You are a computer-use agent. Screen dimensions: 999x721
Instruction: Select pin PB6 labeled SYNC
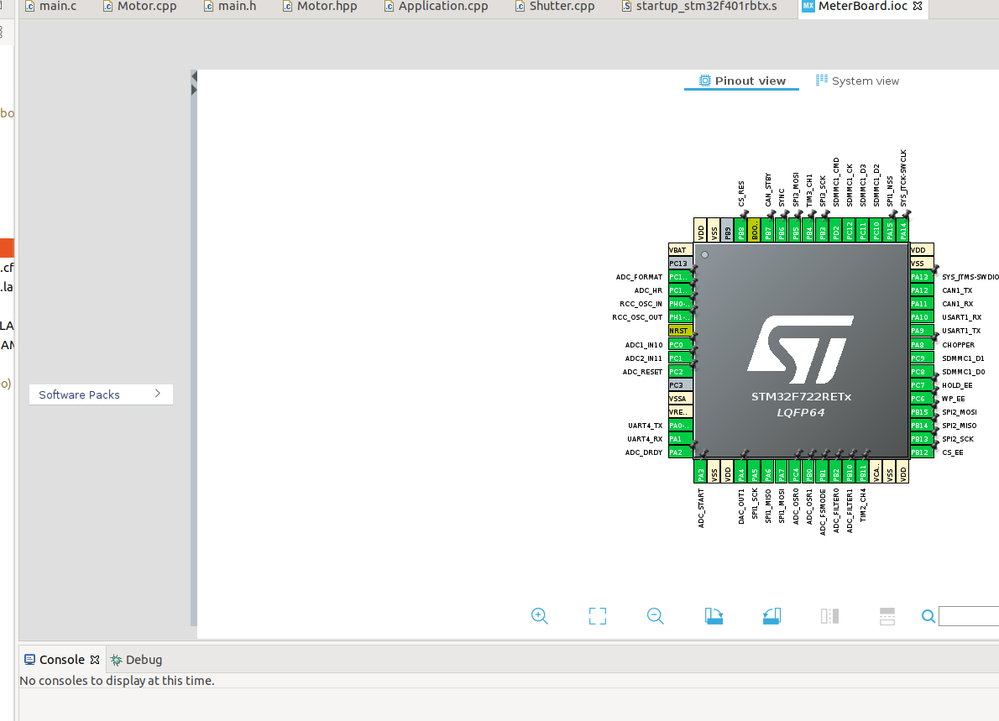tap(782, 230)
